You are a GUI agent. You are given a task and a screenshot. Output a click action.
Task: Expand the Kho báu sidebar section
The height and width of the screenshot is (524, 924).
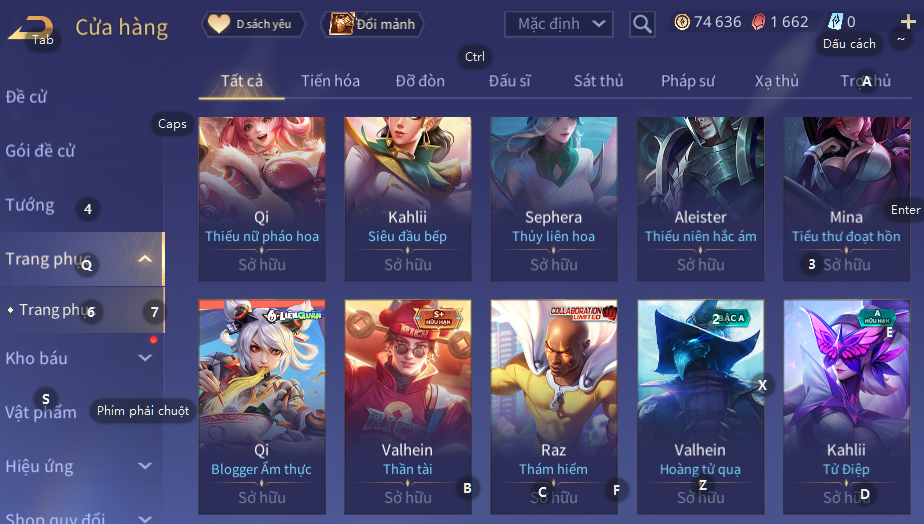tap(145, 358)
